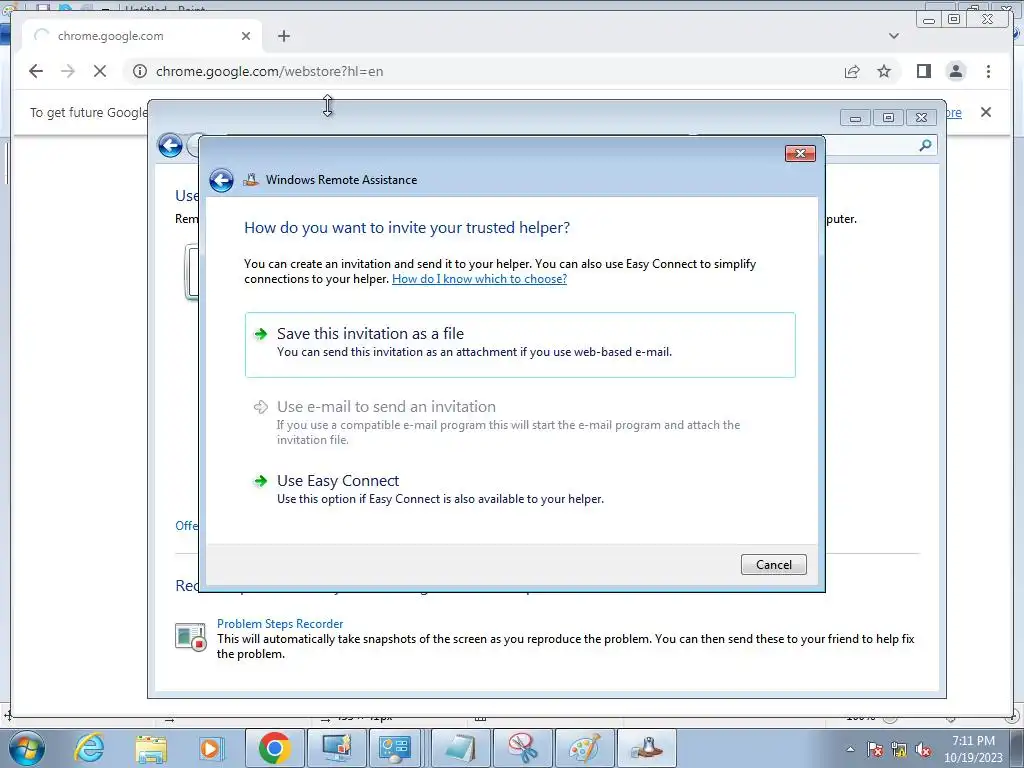Viewport: 1024px width, 768px height.
Task: Open Windows Start menu
Action: [x=26, y=748]
